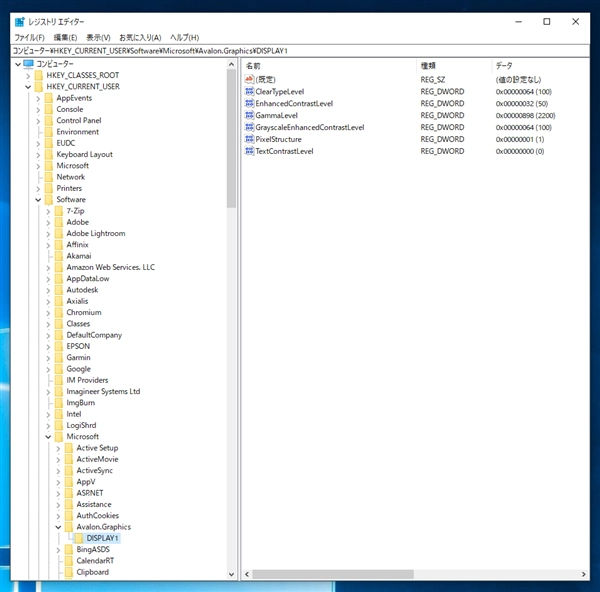Screen dimensions: 600x592
Task: Select the Amazon Web Services, LLC key
Action: [111, 267]
